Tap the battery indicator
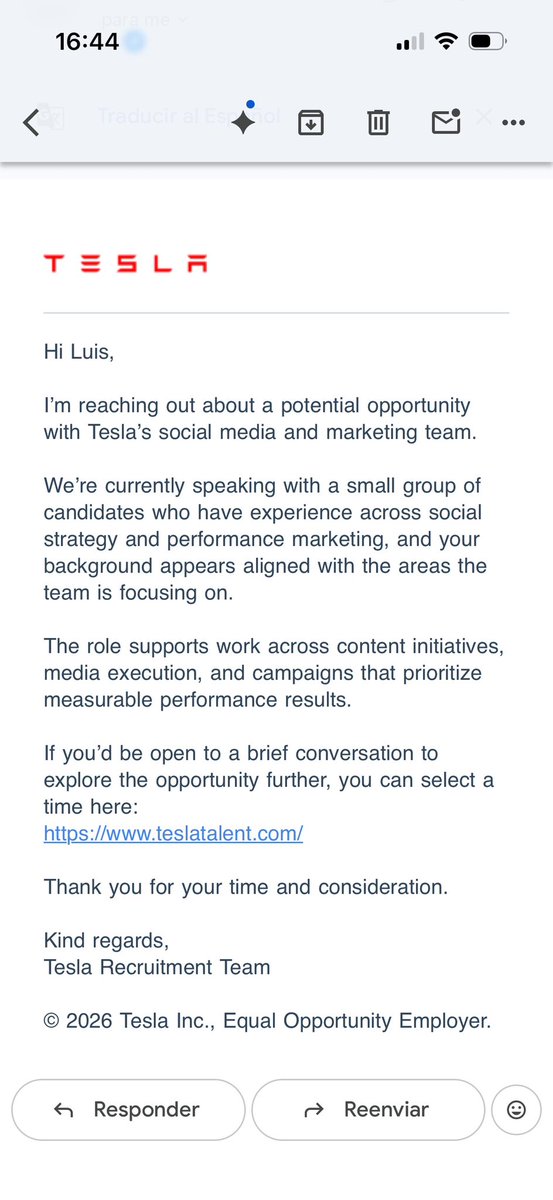This screenshot has width=553, height=1200. click(487, 42)
